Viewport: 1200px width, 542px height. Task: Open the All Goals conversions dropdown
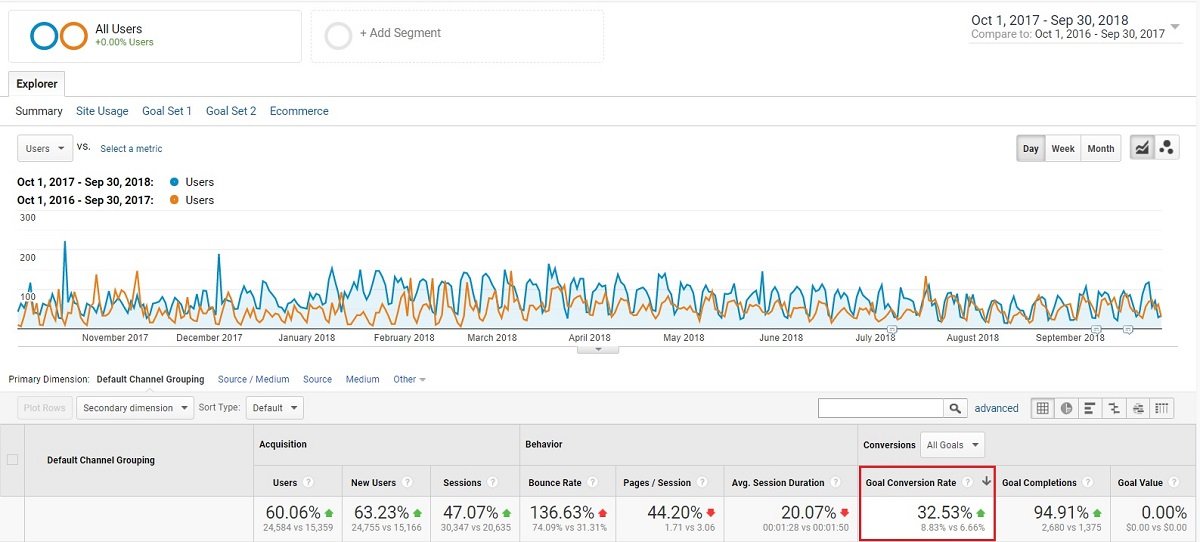pos(953,445)
